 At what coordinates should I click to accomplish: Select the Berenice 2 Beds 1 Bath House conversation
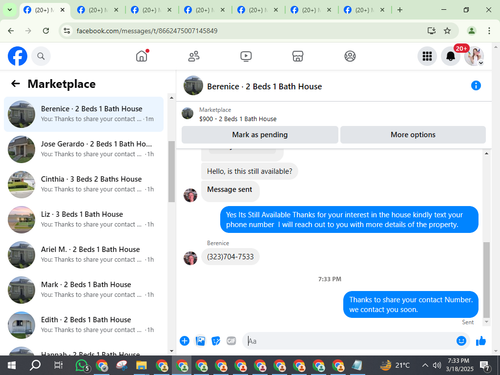[84, 114]
